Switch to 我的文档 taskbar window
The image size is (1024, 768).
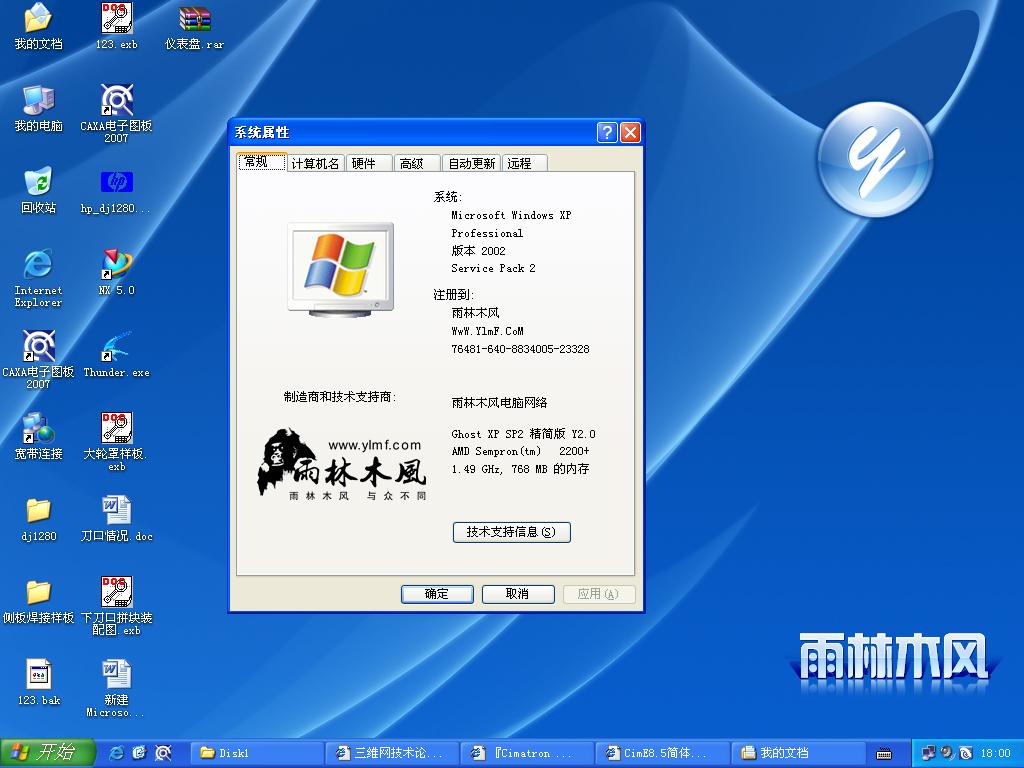click(x=798, y=753)
